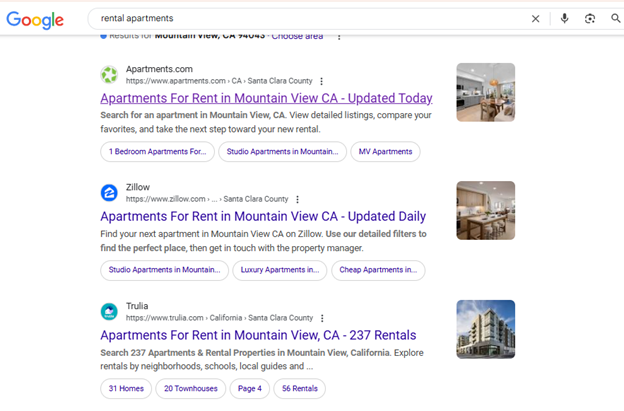Screen dimensions: 624x411
Task: Open Apartments.com kitchen thumbnail image
Action: pos(486,92)
